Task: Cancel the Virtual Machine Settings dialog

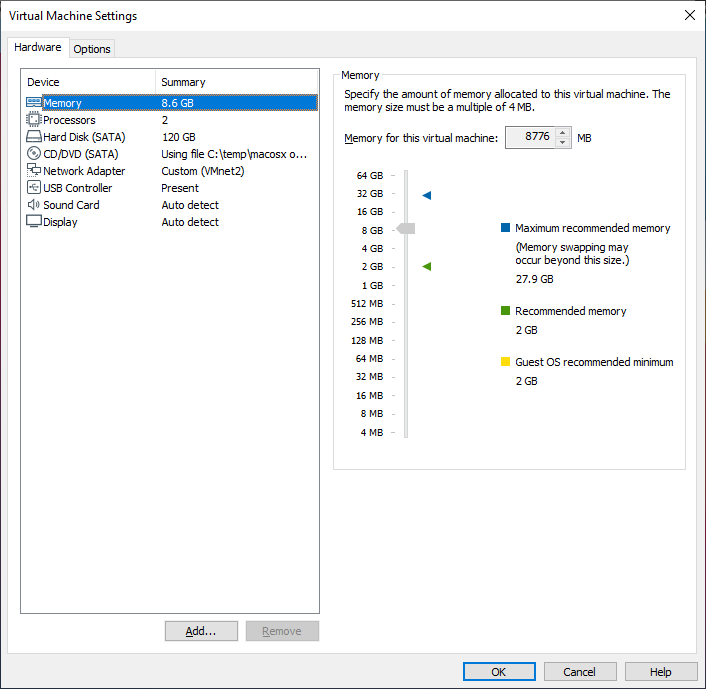Action: 580,672
